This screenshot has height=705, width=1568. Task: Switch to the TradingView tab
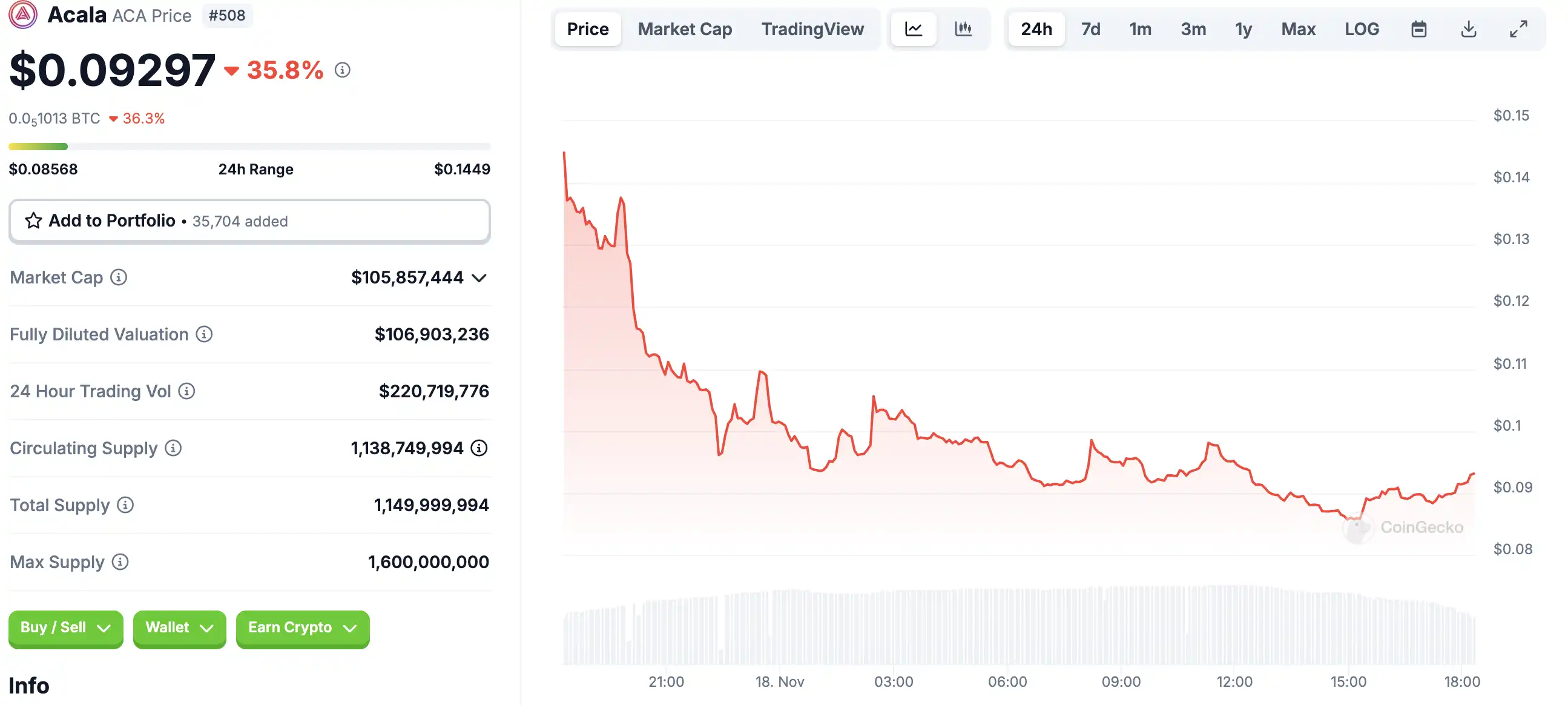[x=812, y=28]
